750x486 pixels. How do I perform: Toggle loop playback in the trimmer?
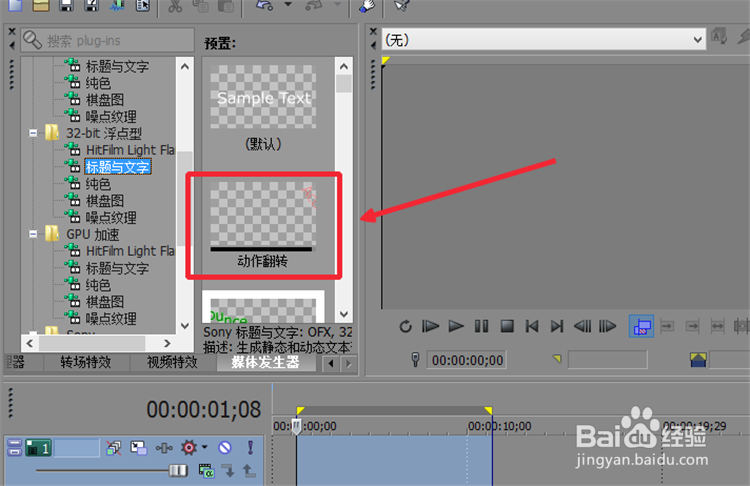pos(405,327)
